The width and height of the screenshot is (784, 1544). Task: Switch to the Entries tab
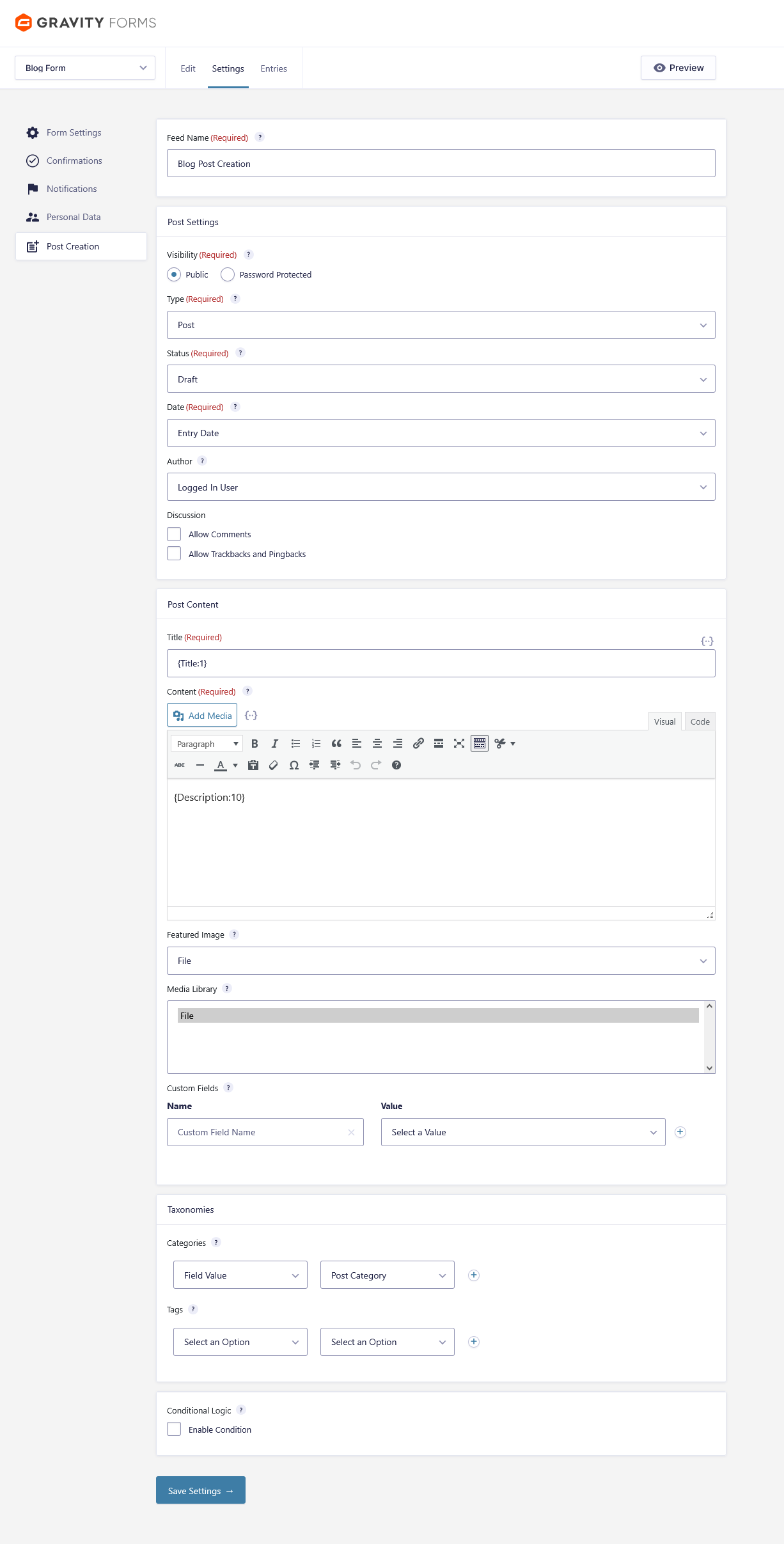pos(274,68)
